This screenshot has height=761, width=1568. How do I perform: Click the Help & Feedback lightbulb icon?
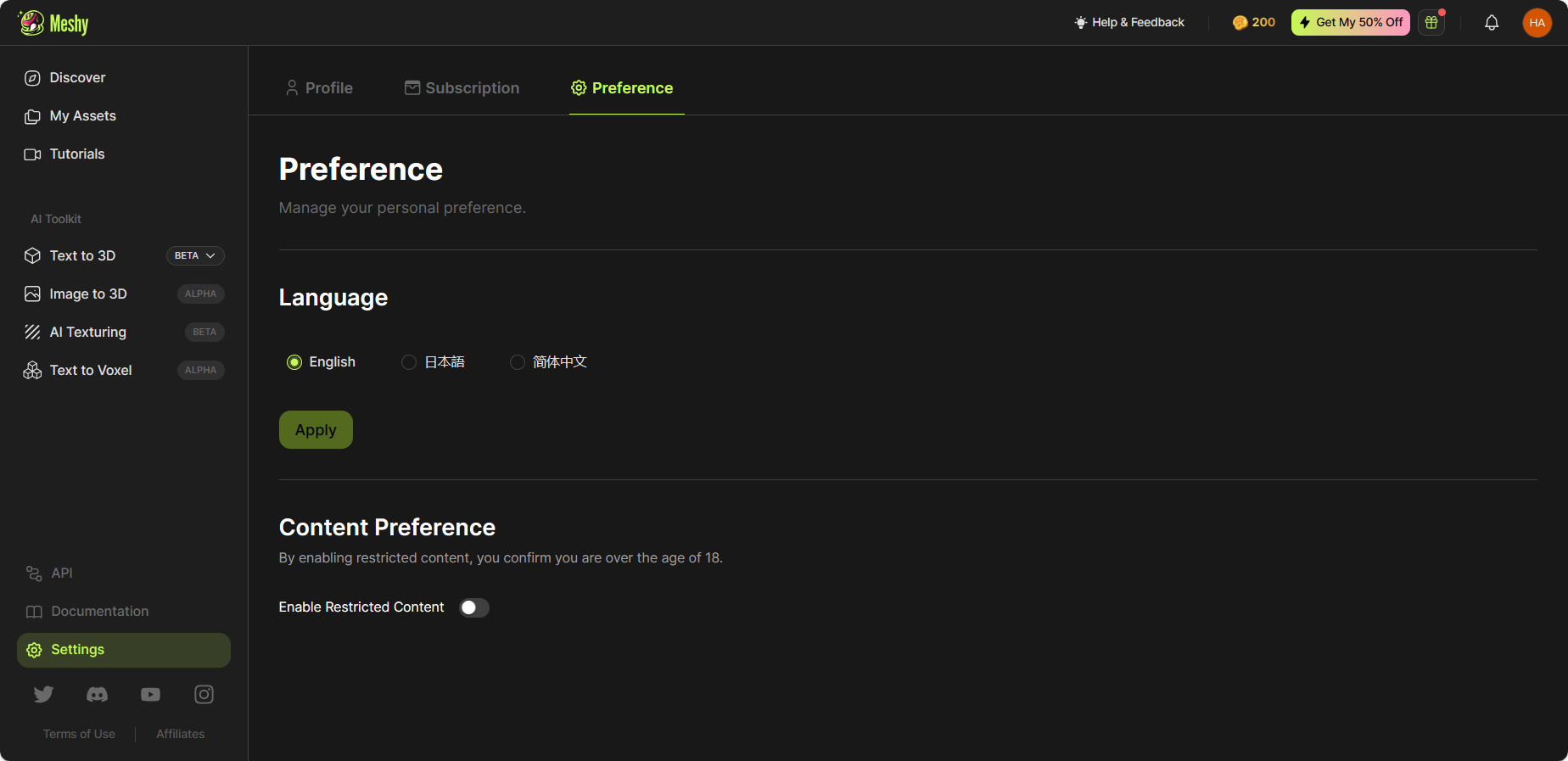tap(1081, 23)
